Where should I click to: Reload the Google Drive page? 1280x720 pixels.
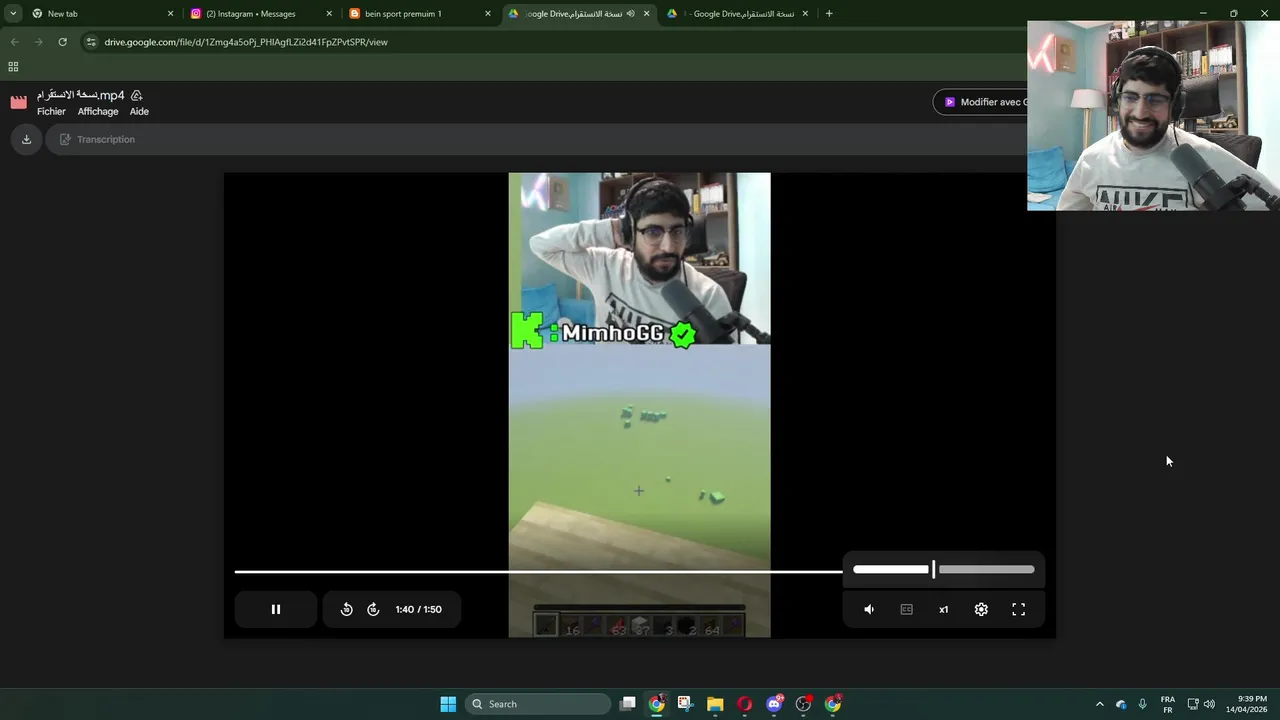[x=62, y=42]
